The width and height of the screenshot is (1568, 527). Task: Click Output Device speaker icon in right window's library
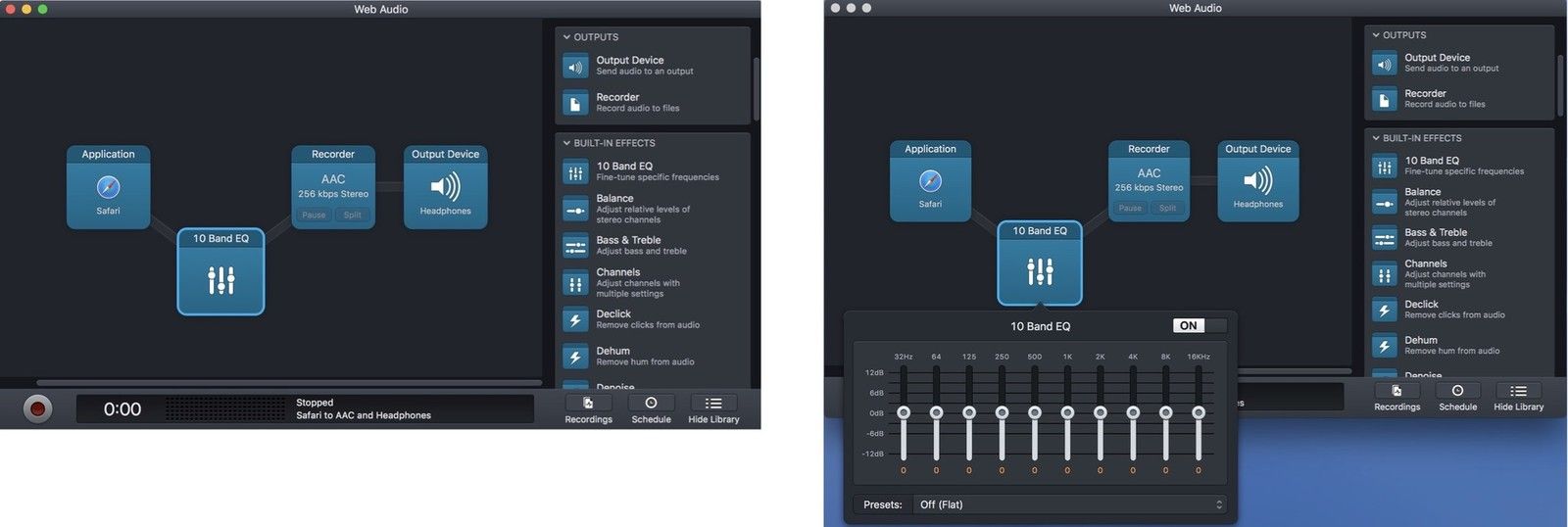[1384, 65]
